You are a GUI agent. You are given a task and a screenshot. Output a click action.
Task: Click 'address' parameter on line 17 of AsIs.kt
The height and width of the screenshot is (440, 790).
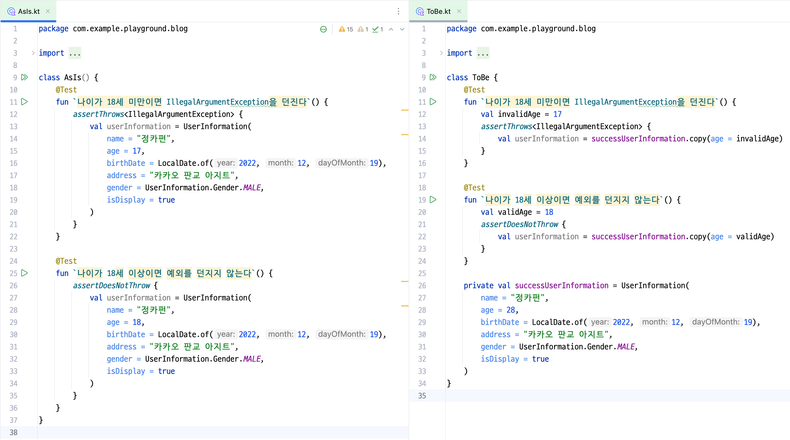pos(121,175)
